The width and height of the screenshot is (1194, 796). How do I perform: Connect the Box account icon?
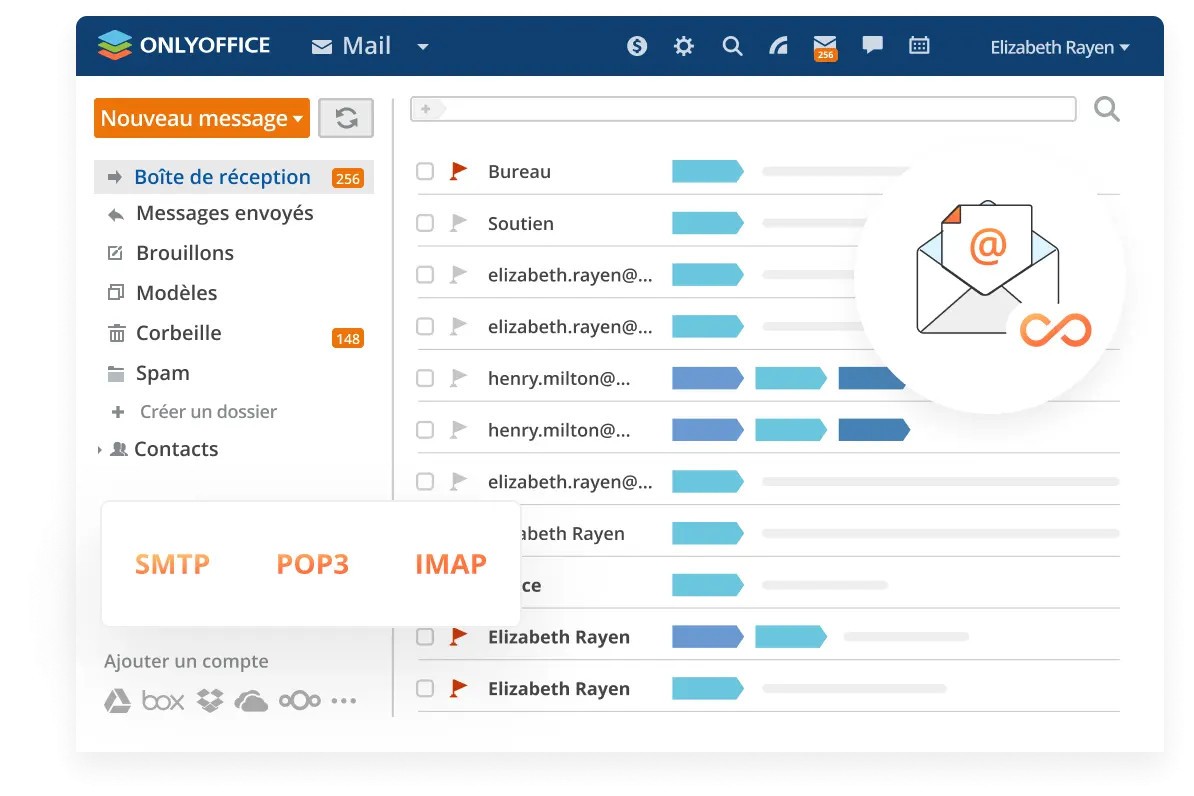(x=163, y=701)
